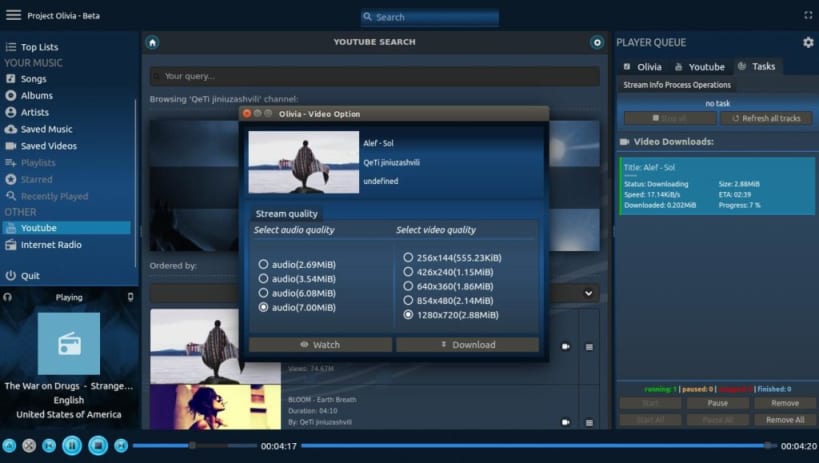Click the headphone icon left of Playing
This screenshot has height=463, width=819.
[x=7, y=297]
